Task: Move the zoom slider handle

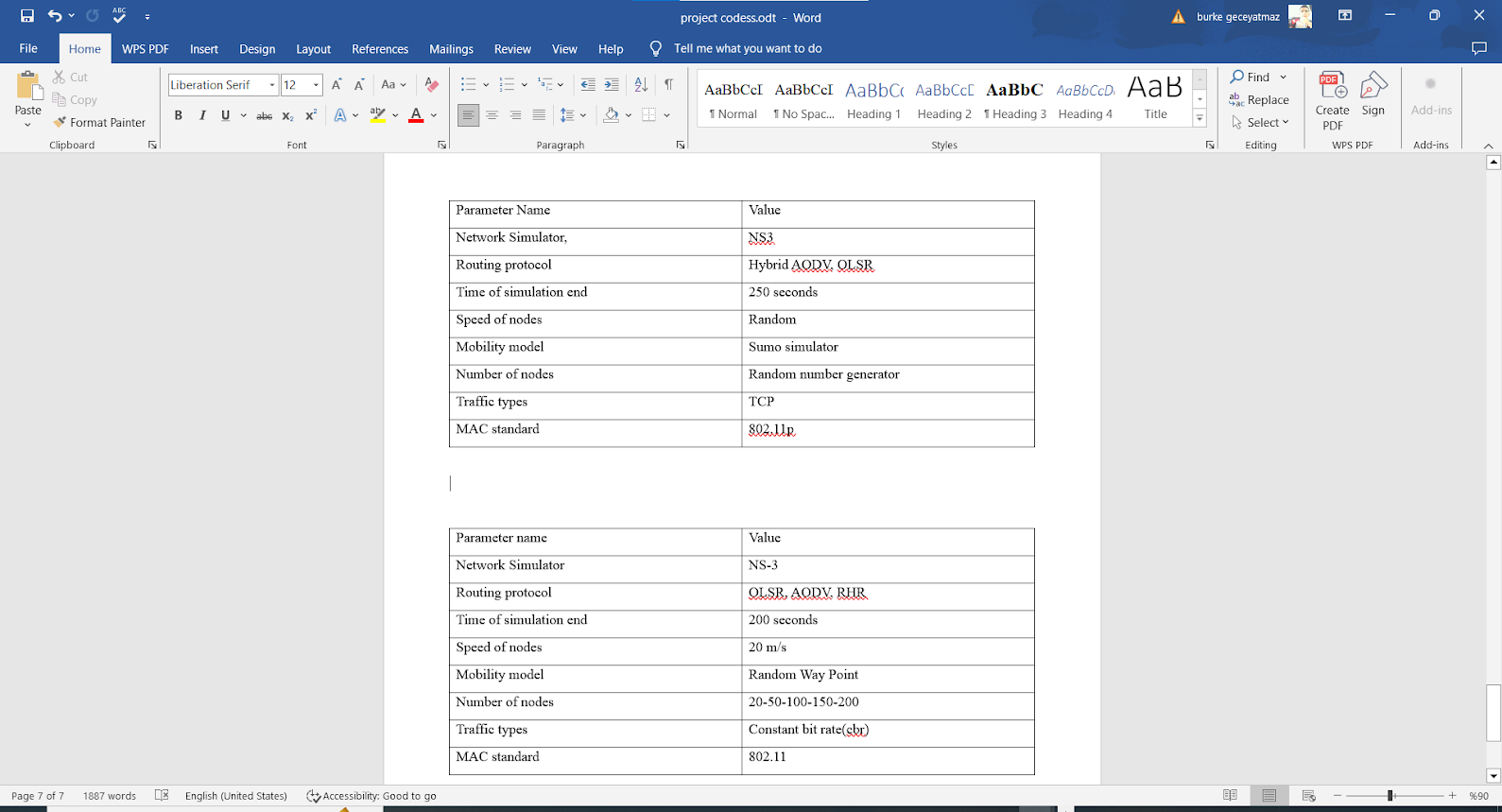Action: (1390, 796)
